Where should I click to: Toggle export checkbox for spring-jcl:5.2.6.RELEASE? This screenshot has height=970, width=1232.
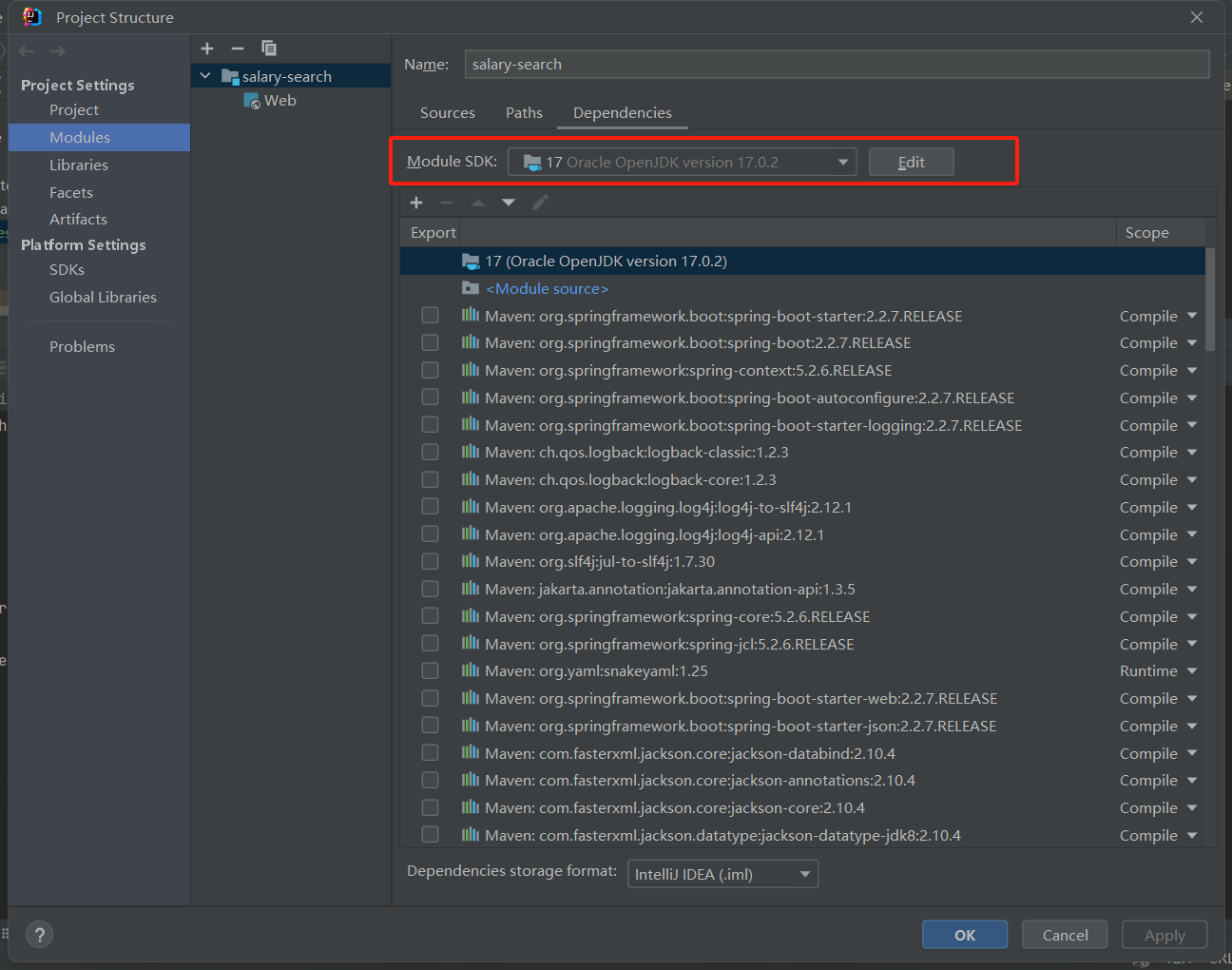click(431, 643)
